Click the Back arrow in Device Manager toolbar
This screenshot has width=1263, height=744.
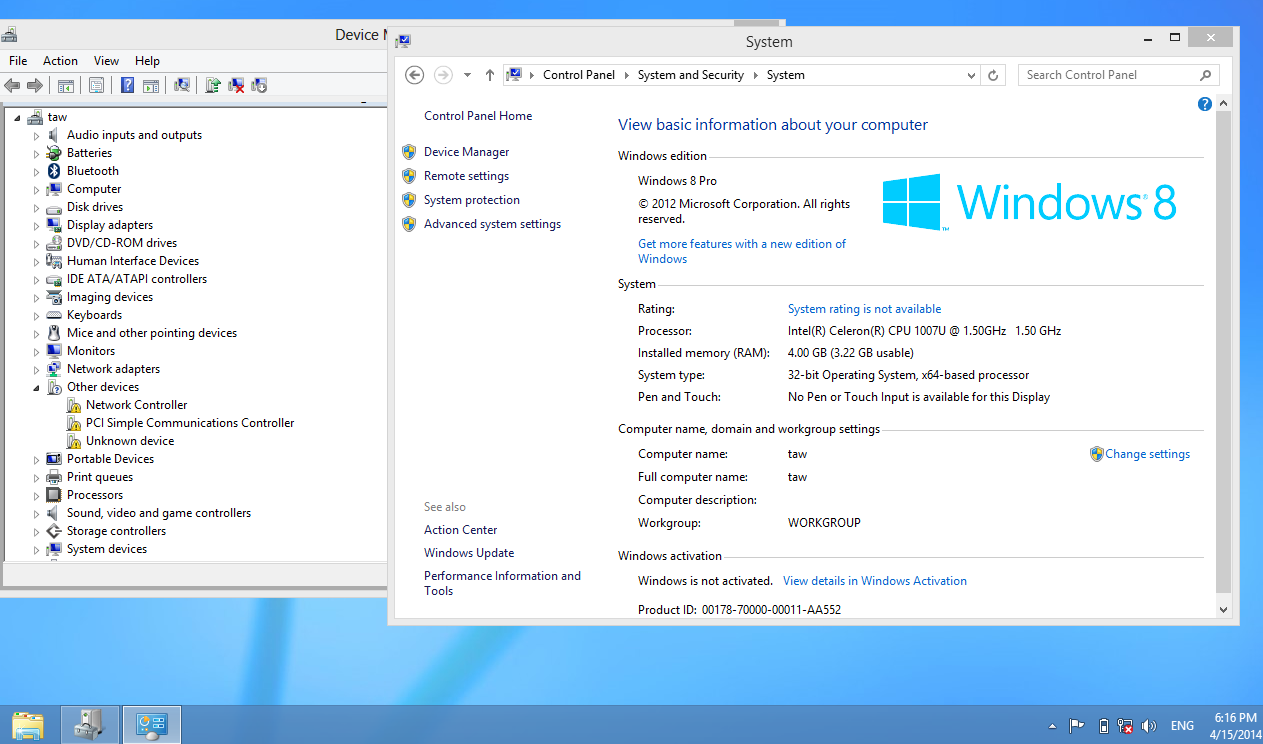[x=13, y=86]
